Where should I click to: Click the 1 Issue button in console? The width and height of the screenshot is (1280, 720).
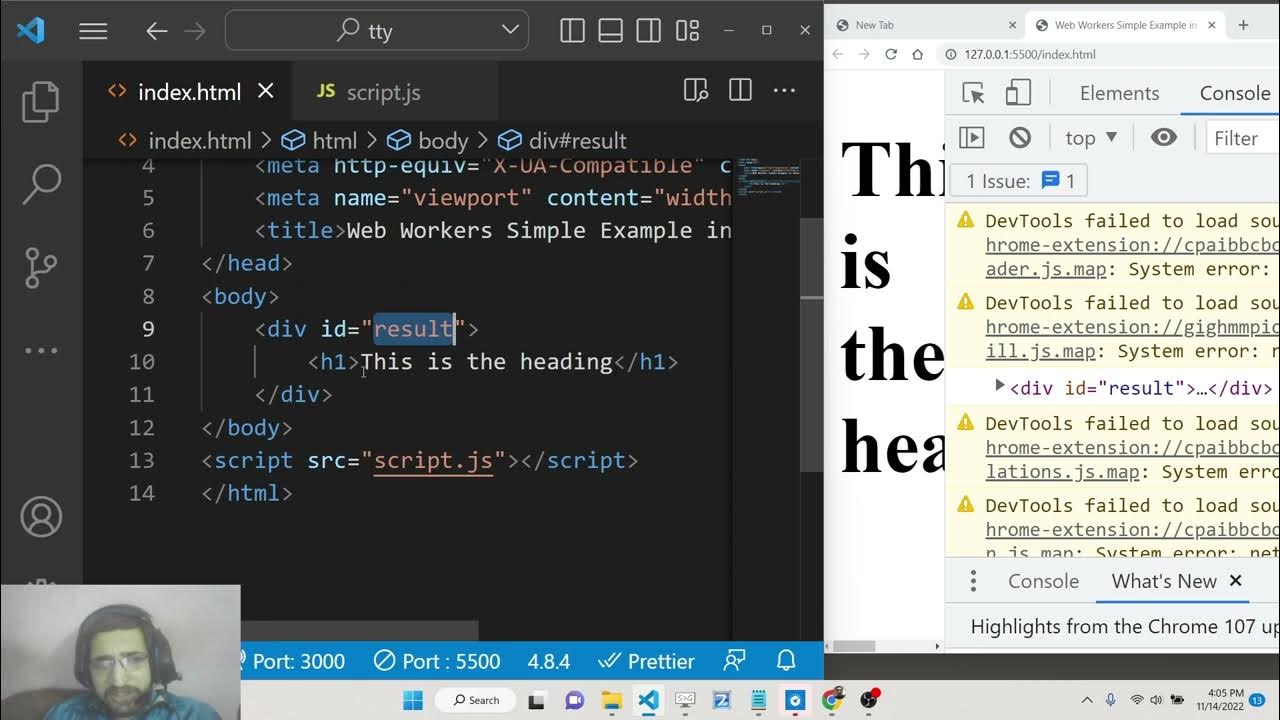[1020, 181]
